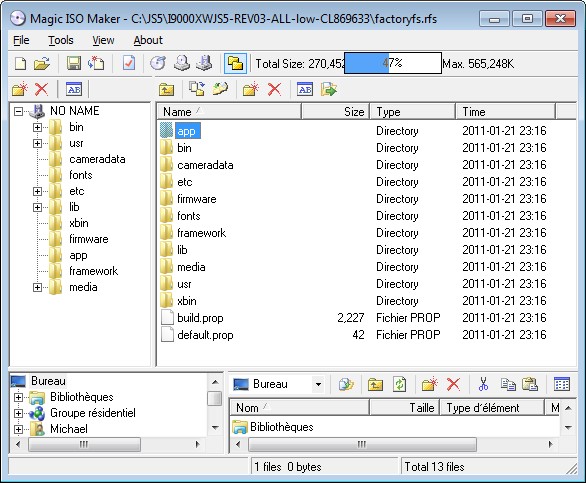Delete the selected item from the left tree toolbar
The height and width of the screenshot is (483, 586).
point(41,89)
